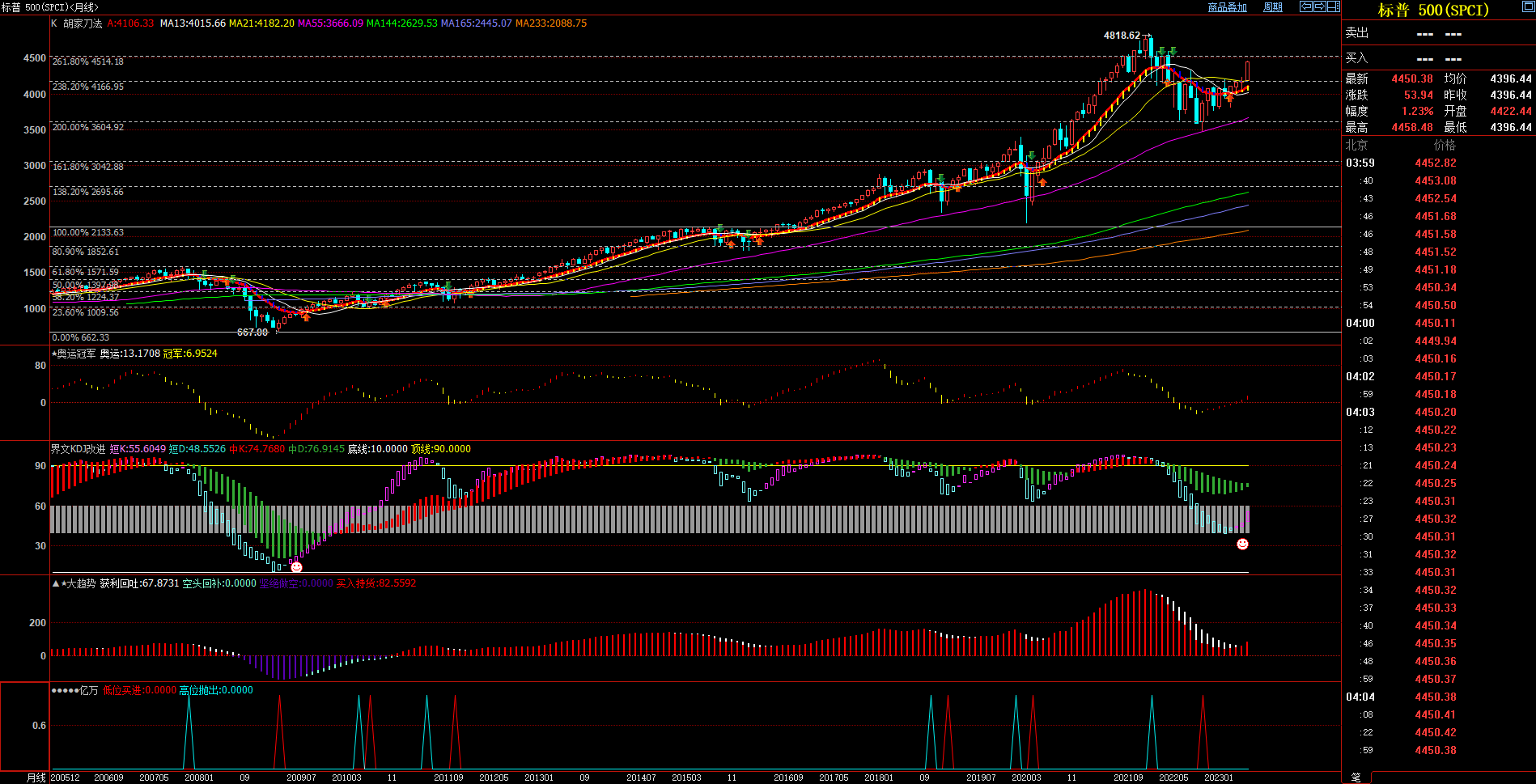Click the right arrow next-symbol icon

(x=1319, y=6)
